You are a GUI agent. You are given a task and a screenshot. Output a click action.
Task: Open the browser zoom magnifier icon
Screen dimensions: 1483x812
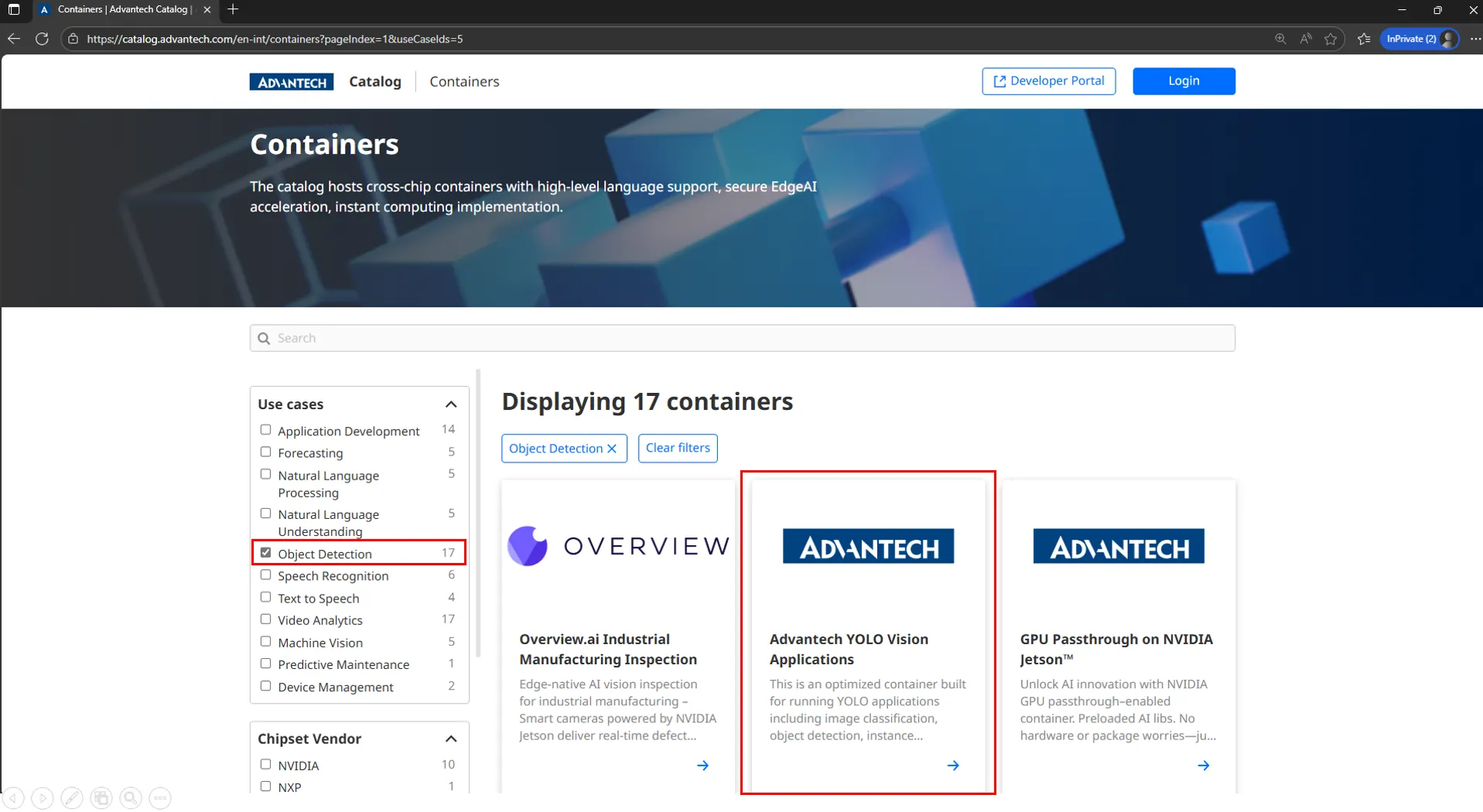coord(1280,39)
